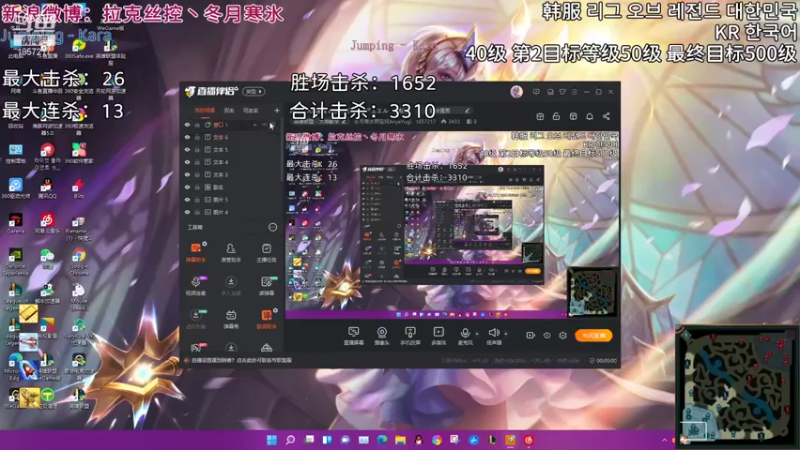Screen dimensions: 800x450
Task: Click source list vertical scrollbar
Action: click(x=282, y=152)
